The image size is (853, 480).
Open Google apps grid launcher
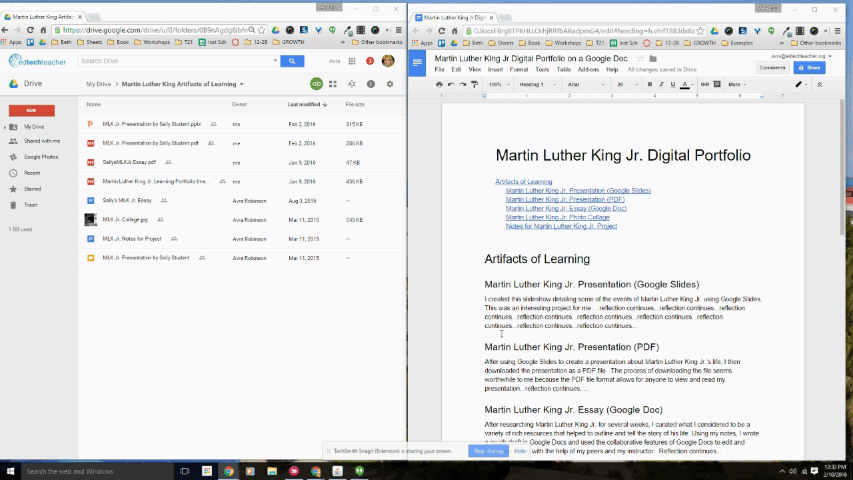click(352, 61)
